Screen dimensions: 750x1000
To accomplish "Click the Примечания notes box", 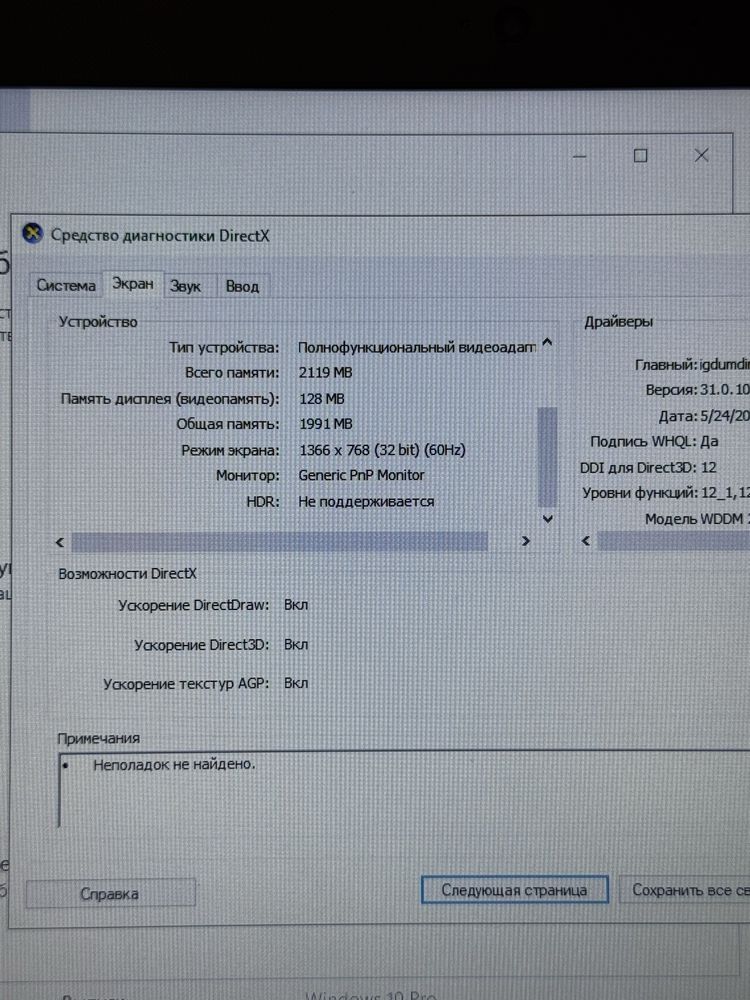I will coord(404,790).
